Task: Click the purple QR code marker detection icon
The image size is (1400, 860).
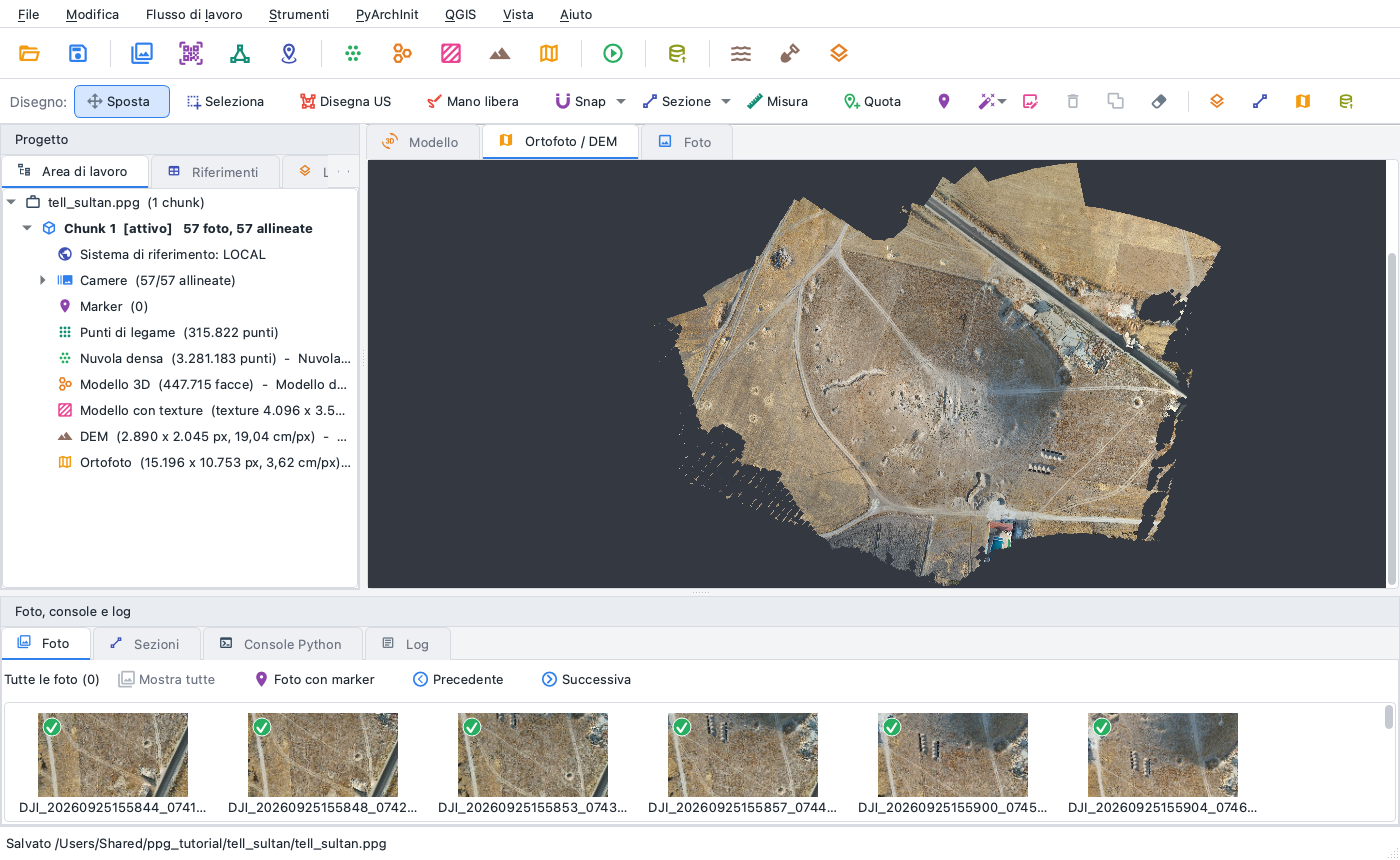Action: coord(191,54)
